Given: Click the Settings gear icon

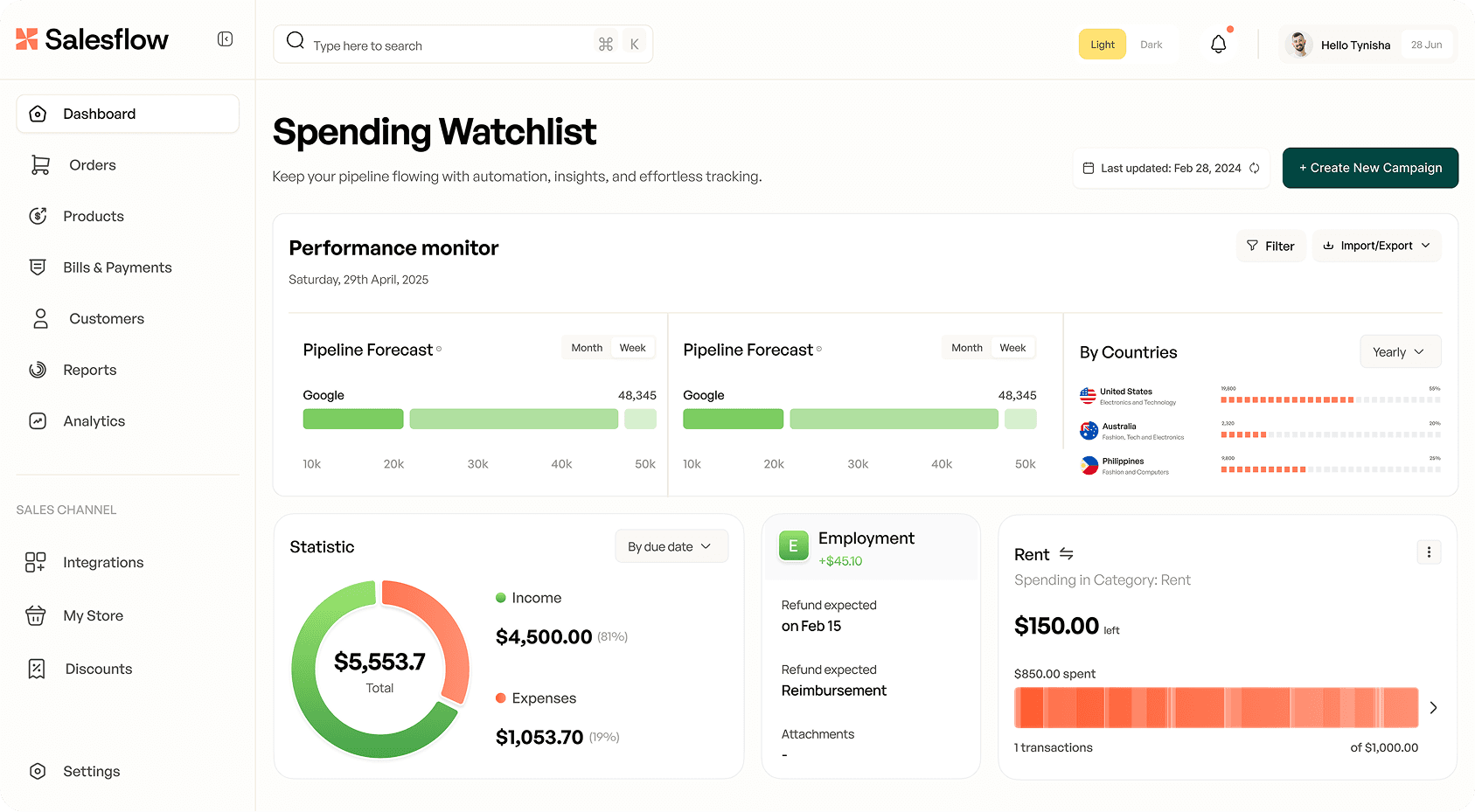Looking at the screenshot, I should pos(38,771).
